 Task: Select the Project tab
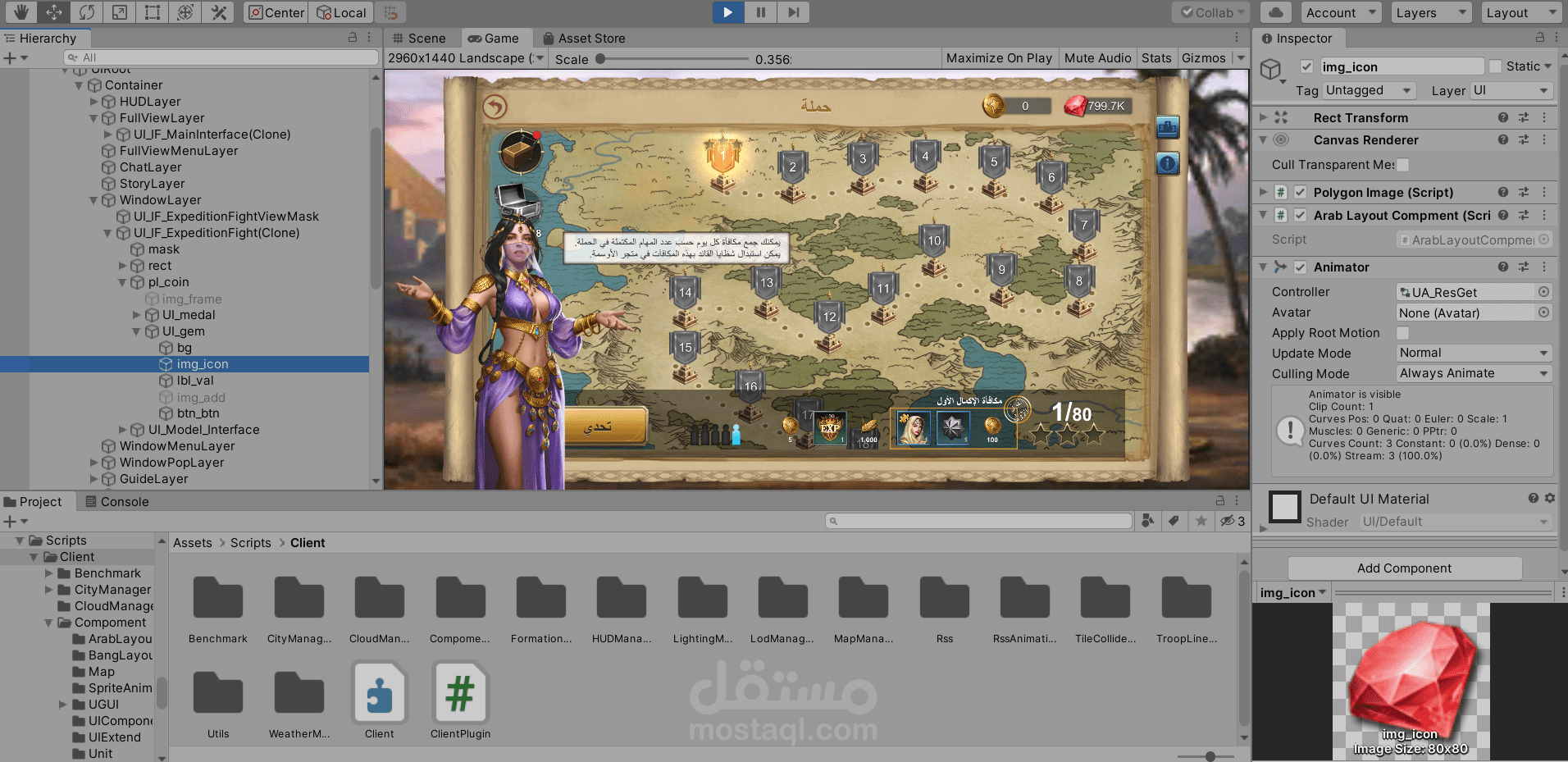33,502
